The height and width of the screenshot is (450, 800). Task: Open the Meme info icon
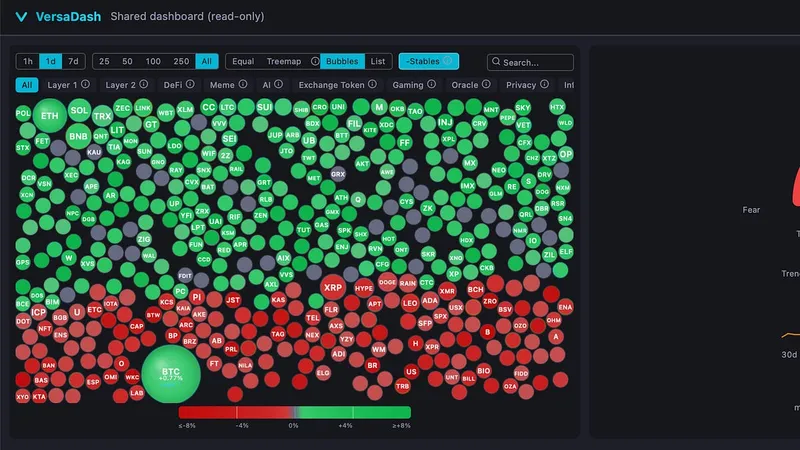pyautogui.click(x=243, y=84)
